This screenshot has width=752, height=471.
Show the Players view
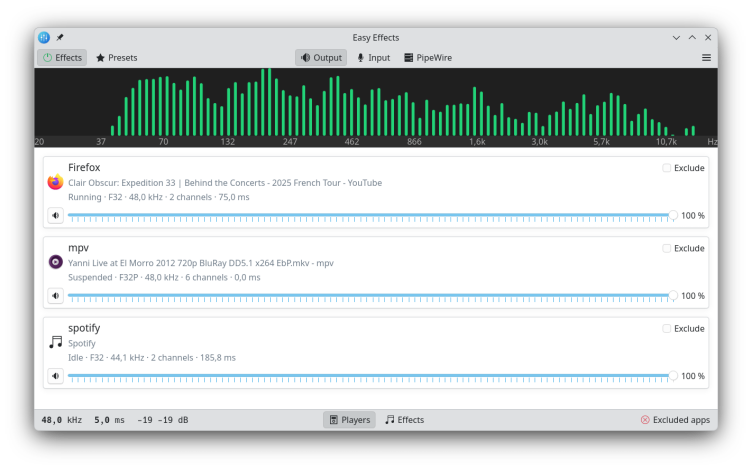(349, 420)
